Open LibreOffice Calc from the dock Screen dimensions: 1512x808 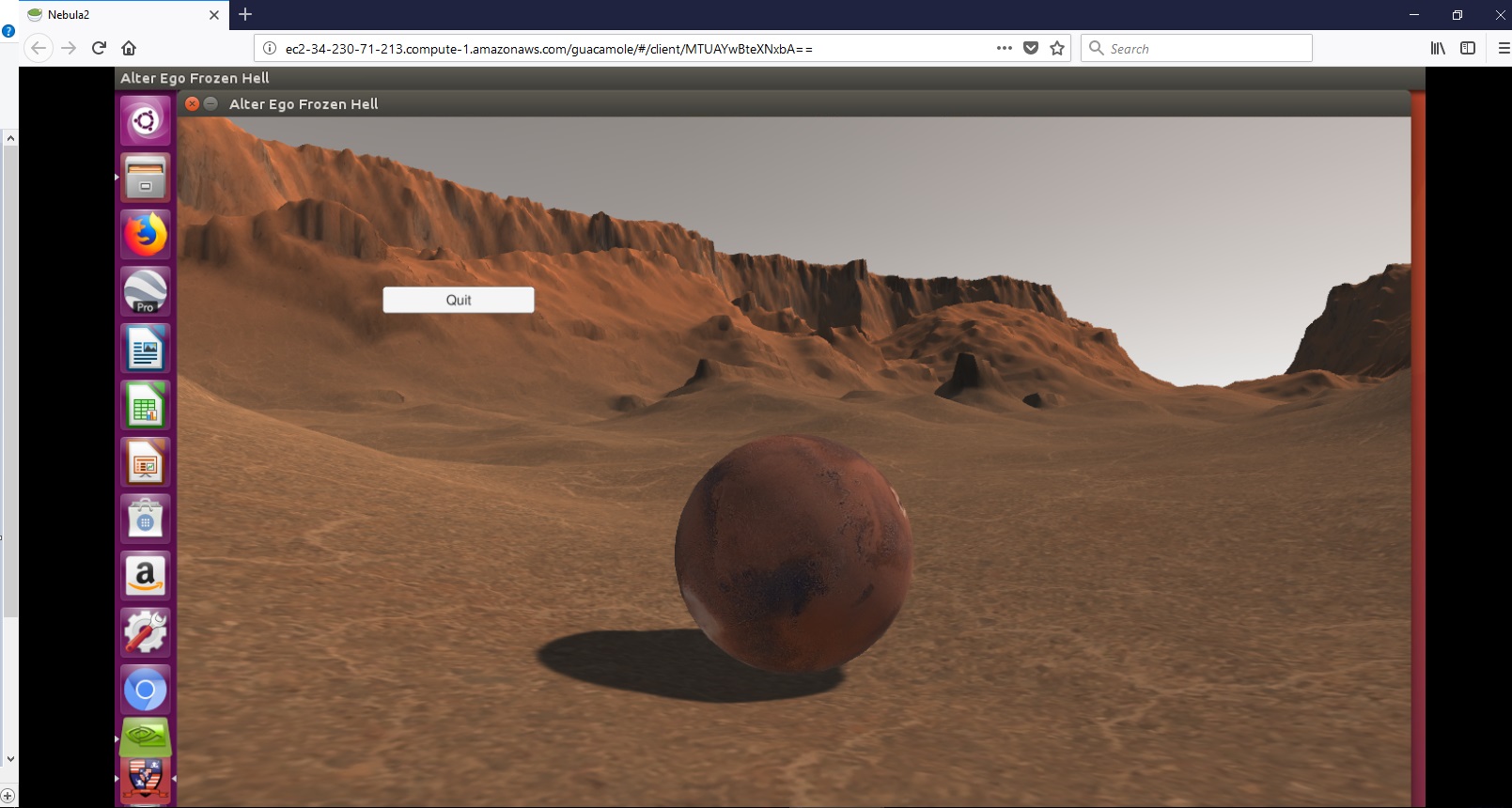pos(145,406)
